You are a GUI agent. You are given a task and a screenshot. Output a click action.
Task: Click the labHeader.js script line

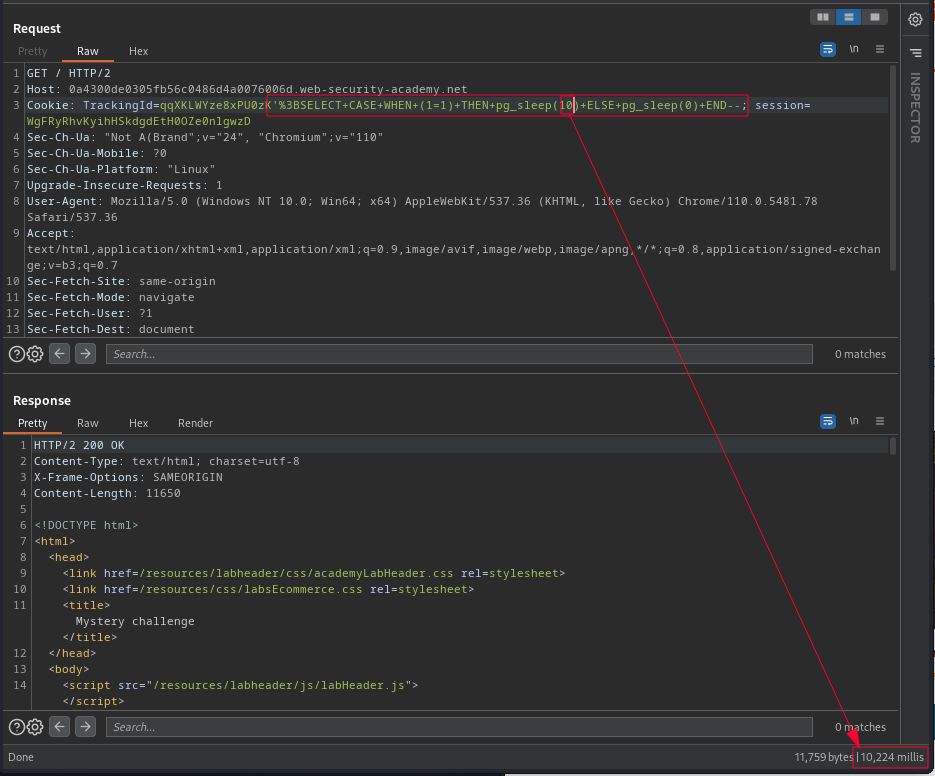[240, 685]
